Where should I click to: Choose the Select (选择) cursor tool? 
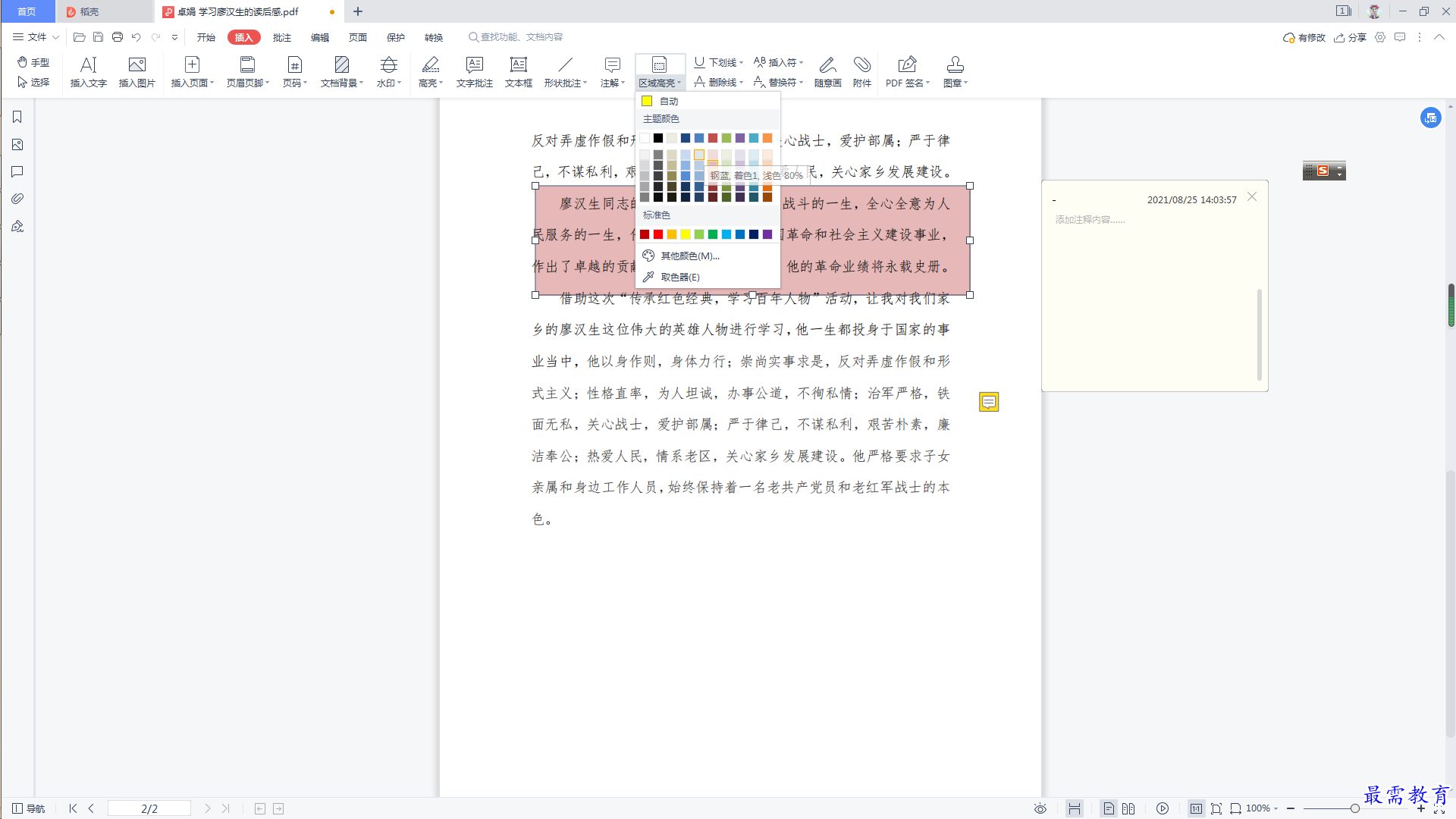point(33,82)
